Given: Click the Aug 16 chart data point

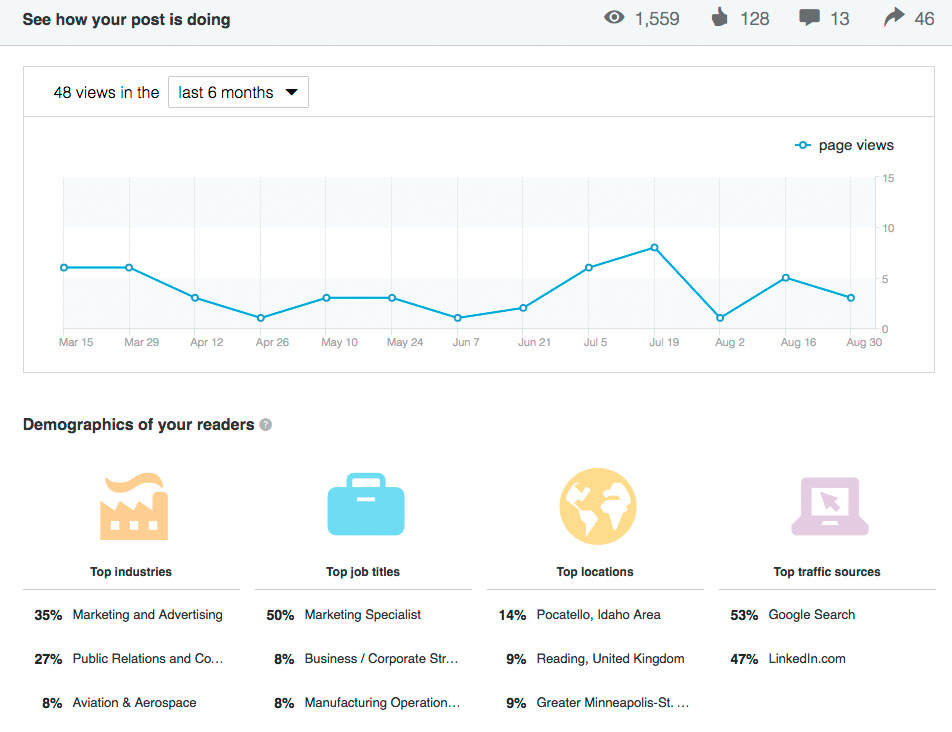Looking at the screenshot, I should click(786, 277).
